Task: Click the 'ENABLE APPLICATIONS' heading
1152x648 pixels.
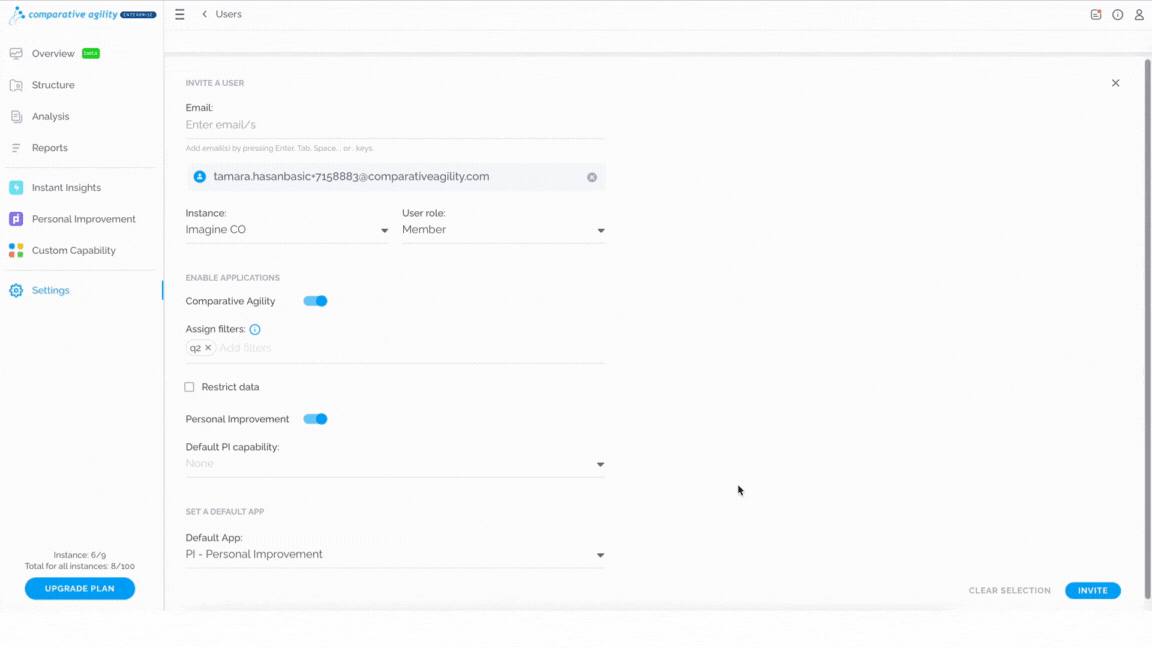Action: point(232,278)
